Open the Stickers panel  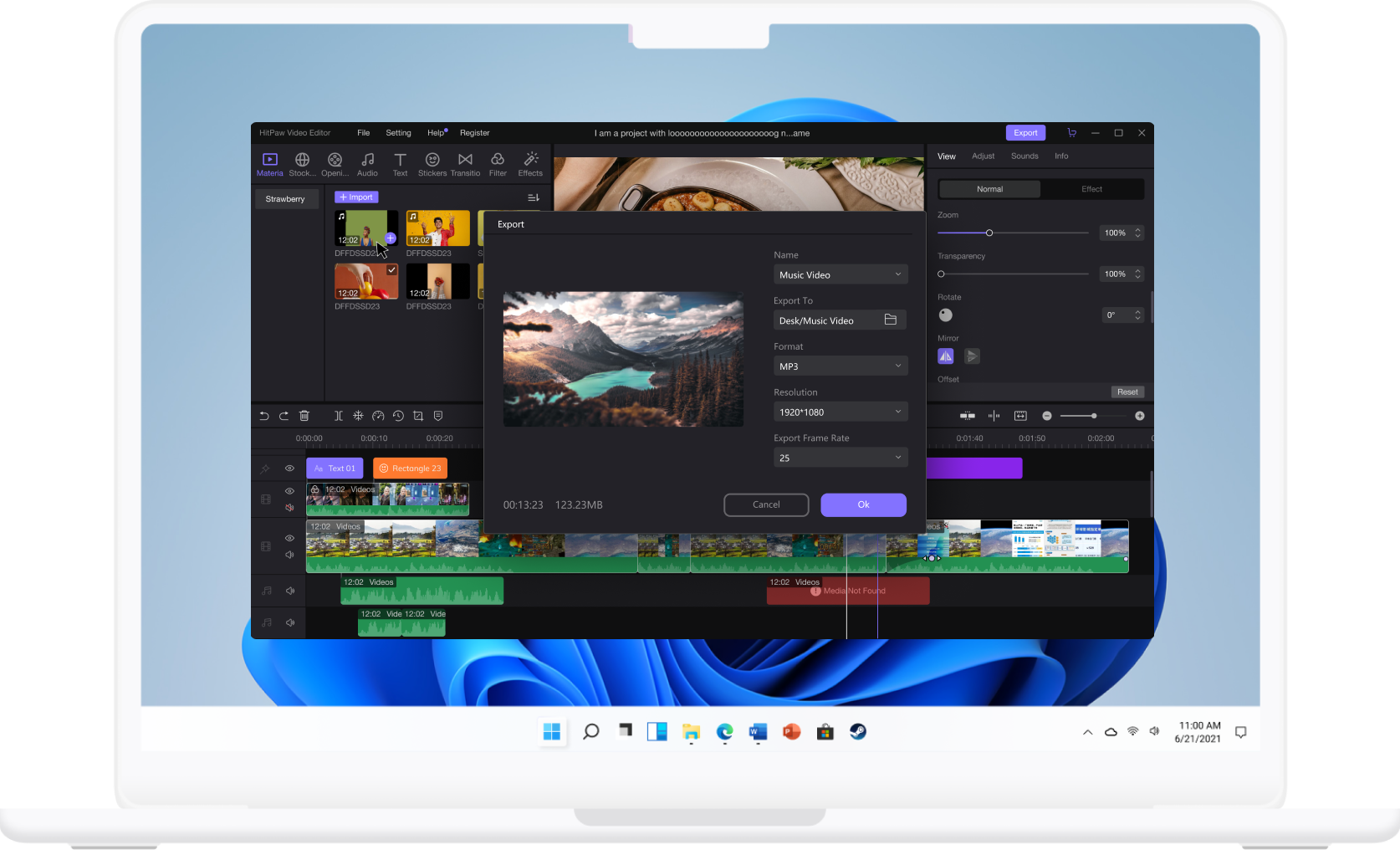(432, 164)
